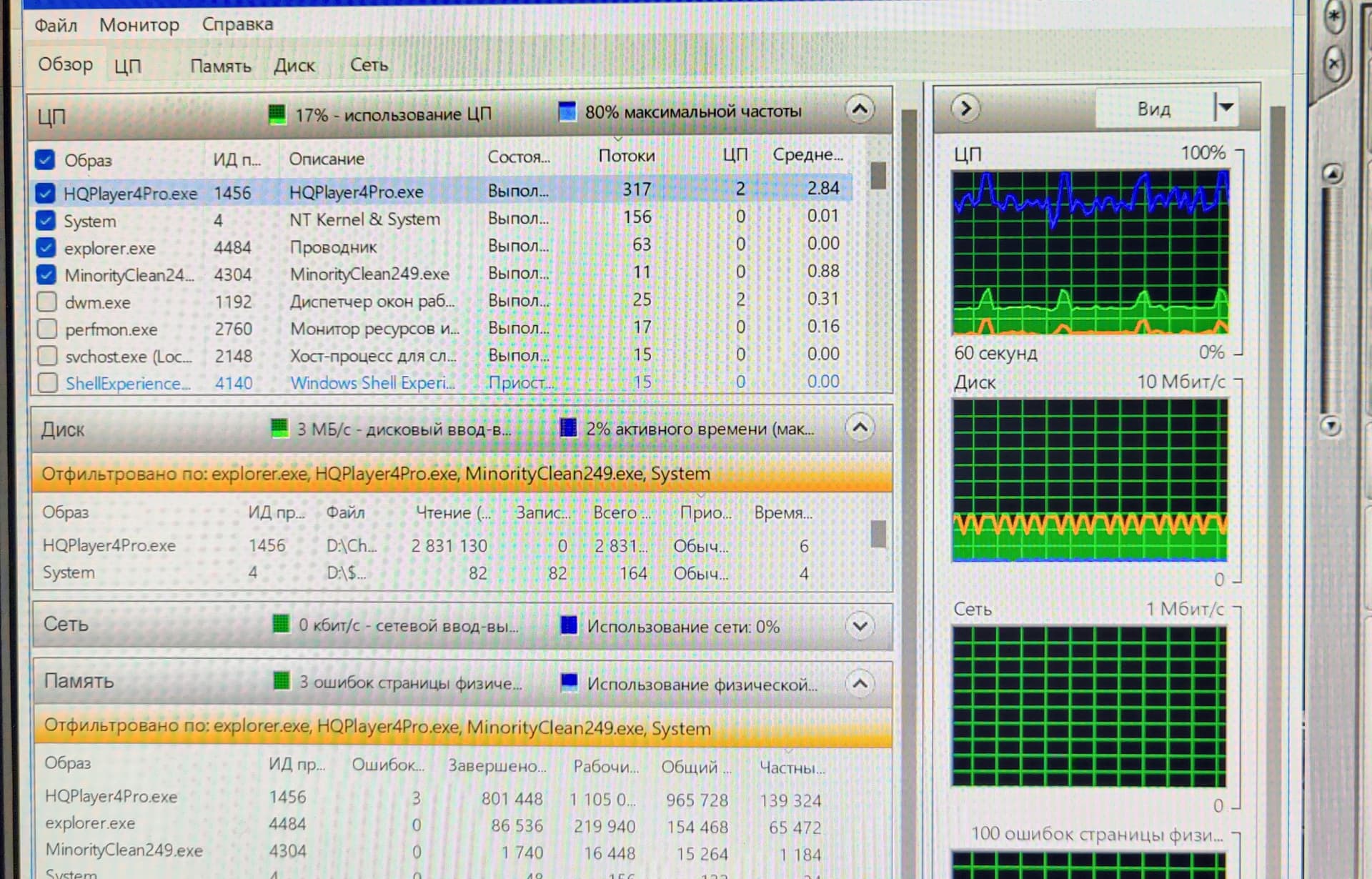Collapse the ЦП section chevron
The height and width of the screenshot is (879, 1372).
pos(860,109)
